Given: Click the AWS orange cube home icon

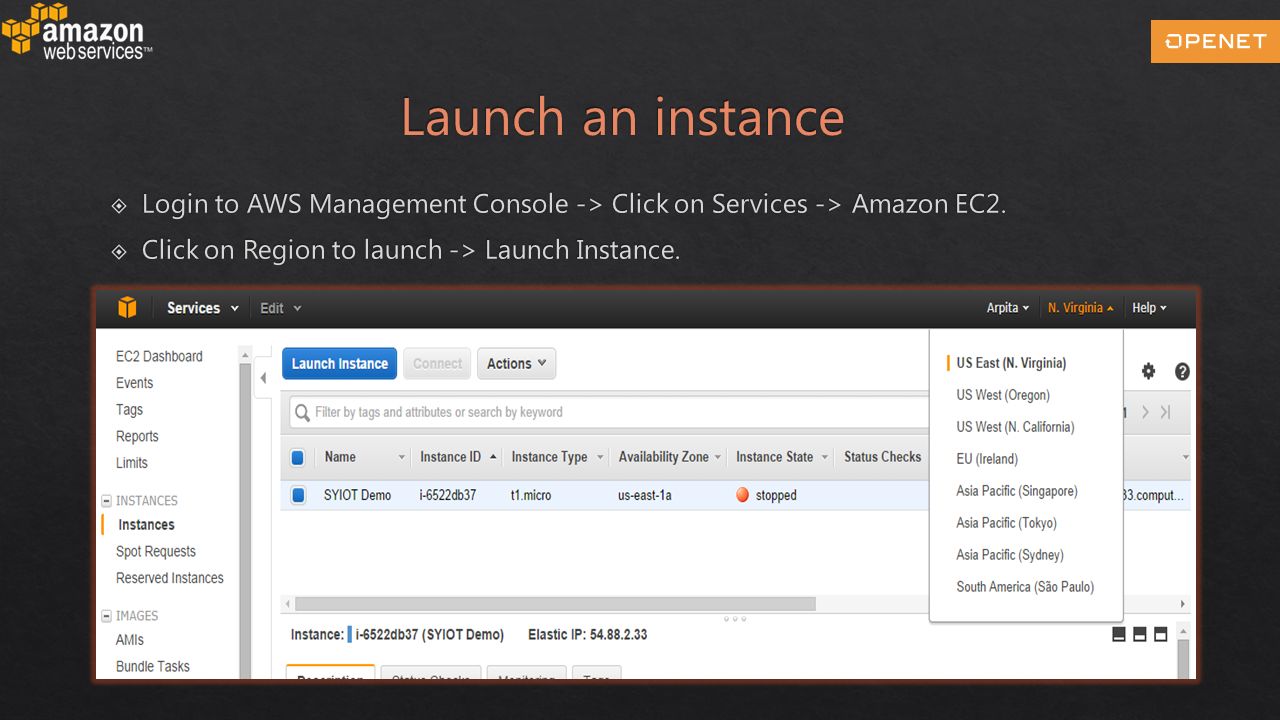Looking at the screenshot, I should (127, 308).
